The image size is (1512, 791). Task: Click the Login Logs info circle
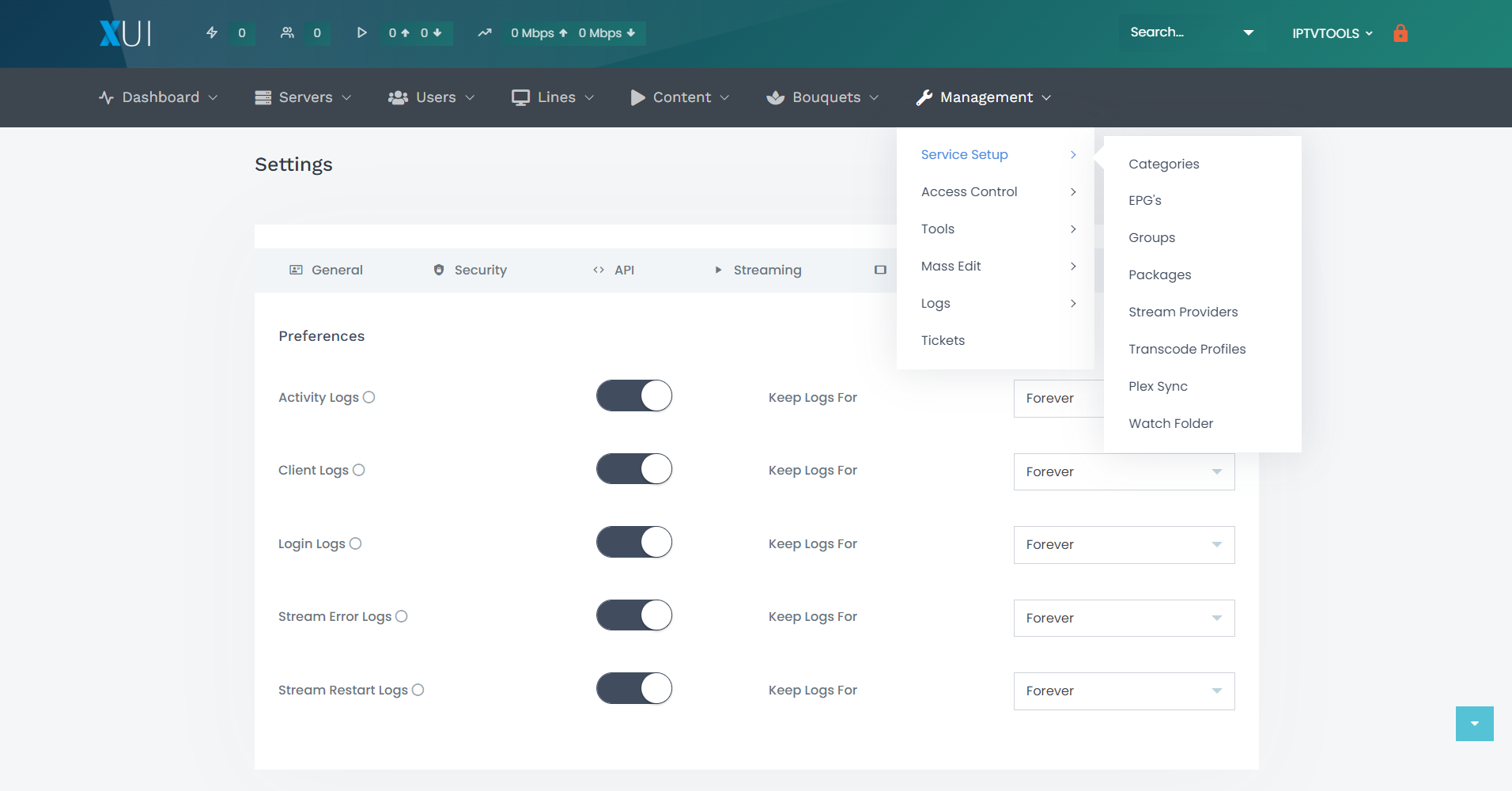click(355, 543)
